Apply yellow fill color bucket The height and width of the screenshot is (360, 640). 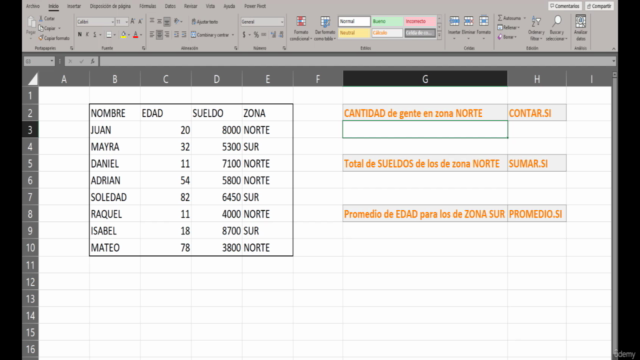click(123, 35)
